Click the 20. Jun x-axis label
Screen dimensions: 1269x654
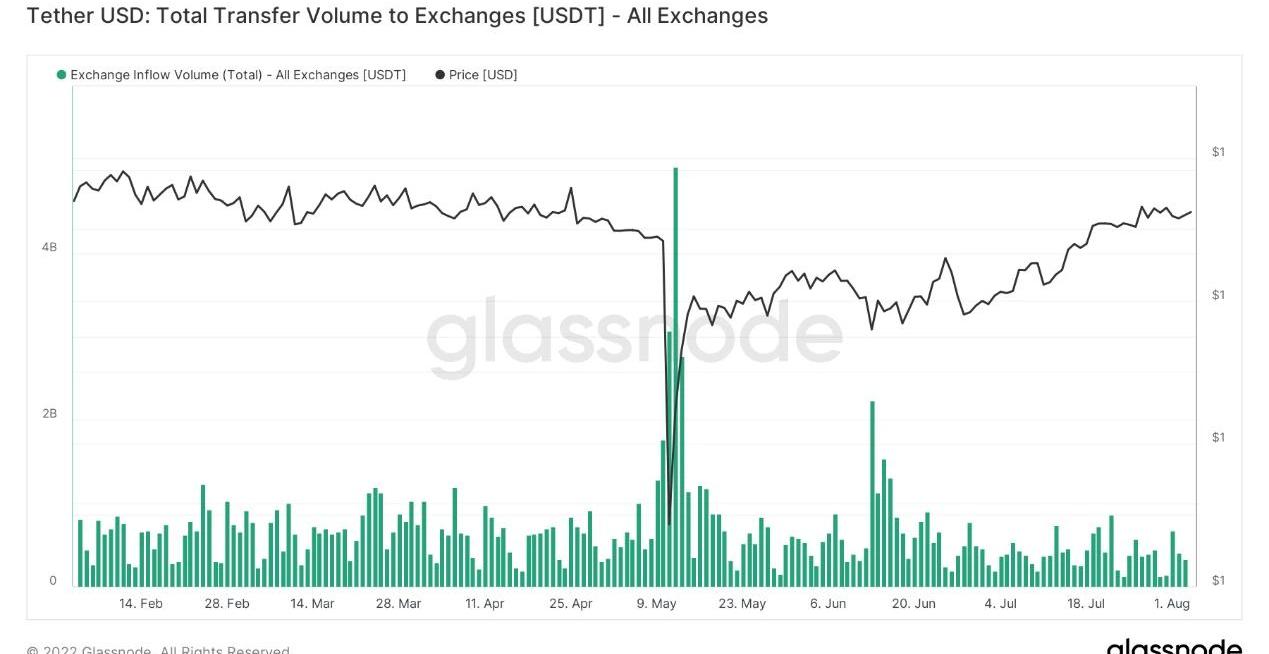point(913,604)
